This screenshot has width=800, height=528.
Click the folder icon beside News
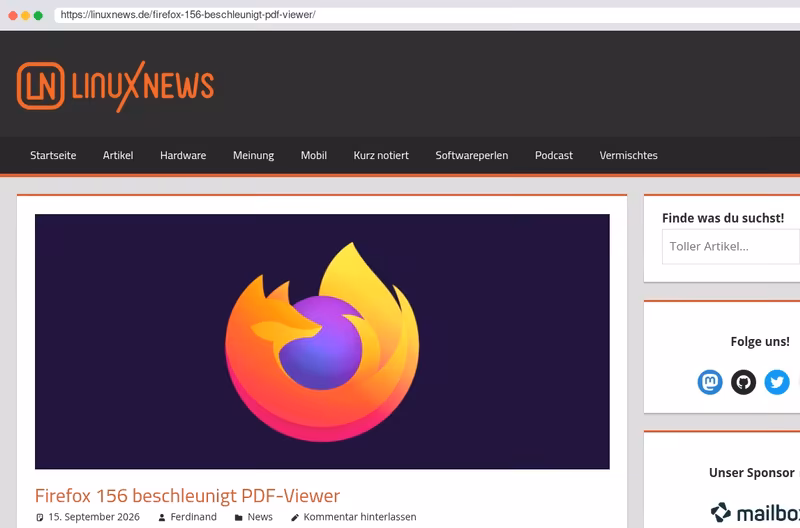point(238,517)
